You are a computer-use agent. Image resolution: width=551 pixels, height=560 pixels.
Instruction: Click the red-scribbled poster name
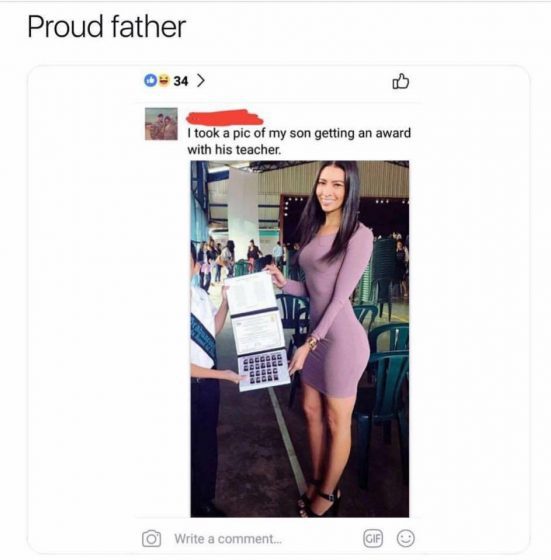click(x=225, y=118)
